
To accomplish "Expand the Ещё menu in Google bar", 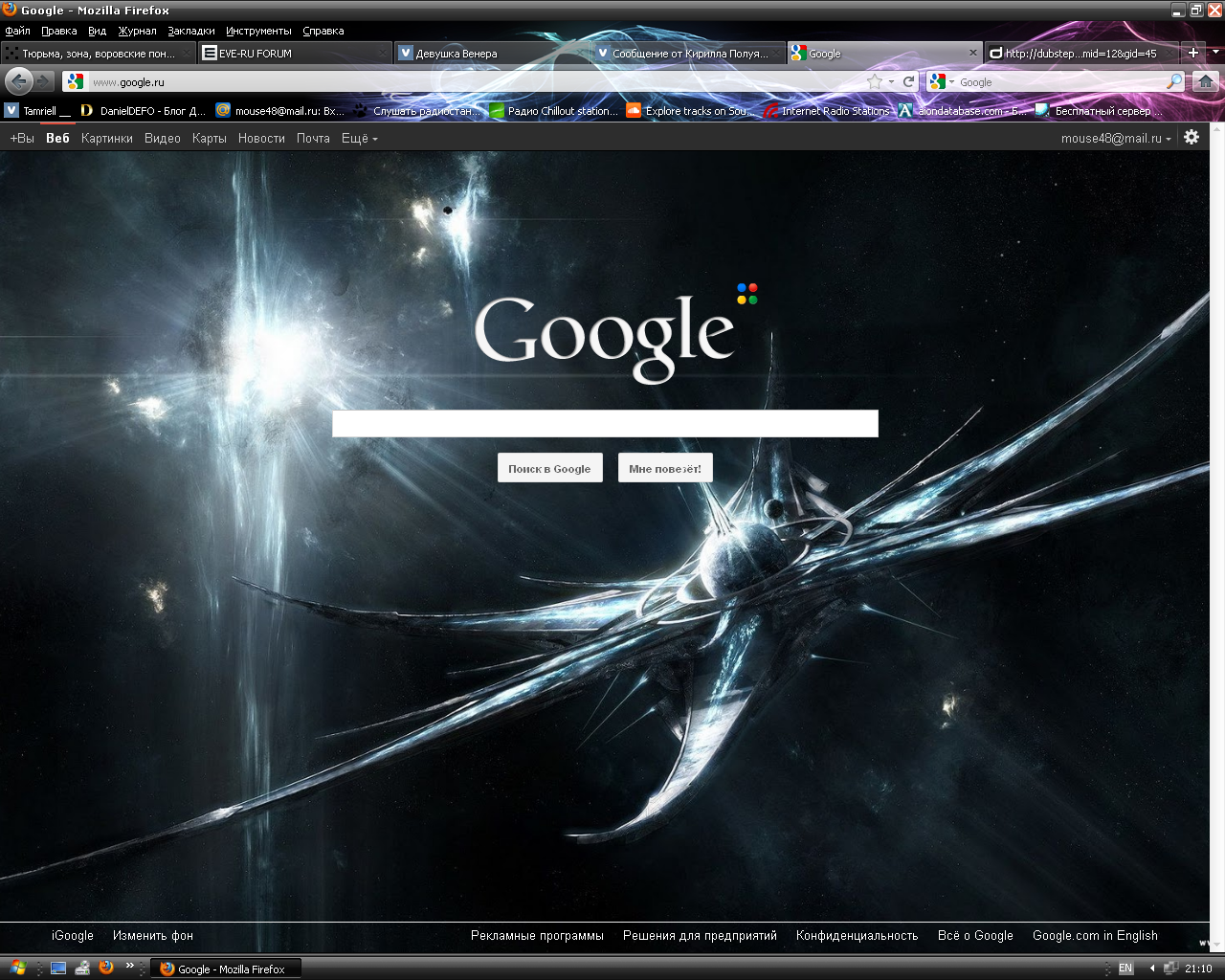I will (x=360, y=138).
